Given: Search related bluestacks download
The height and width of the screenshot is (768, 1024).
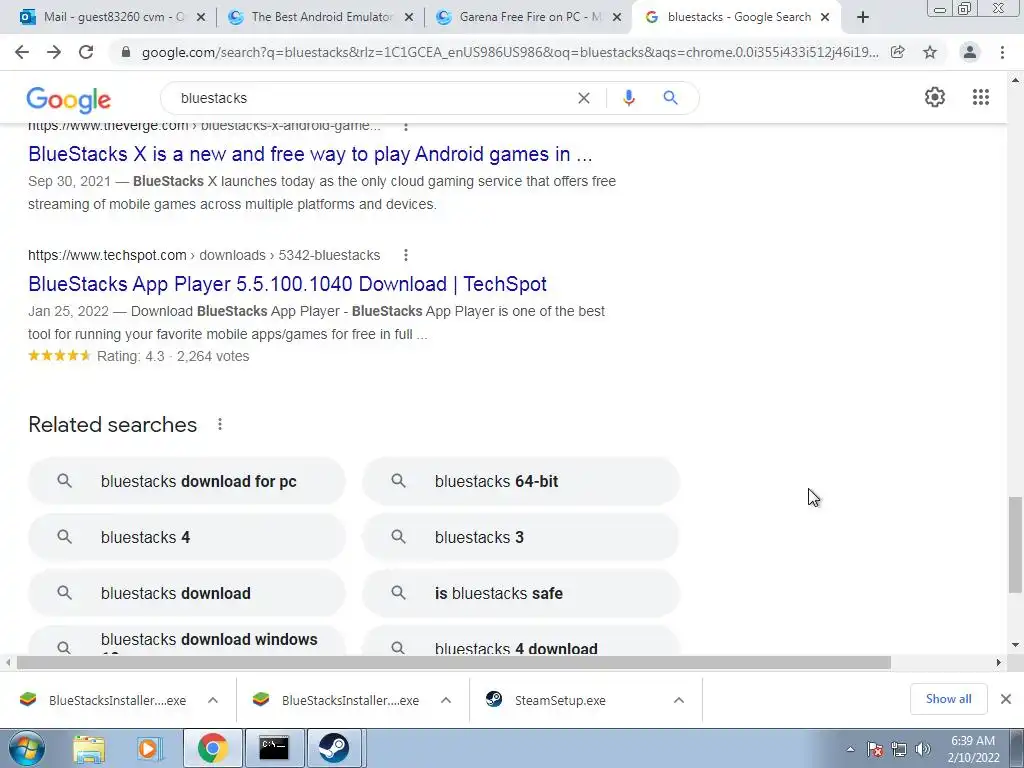Looking at the screenshot, I should (x=186, y=594).
